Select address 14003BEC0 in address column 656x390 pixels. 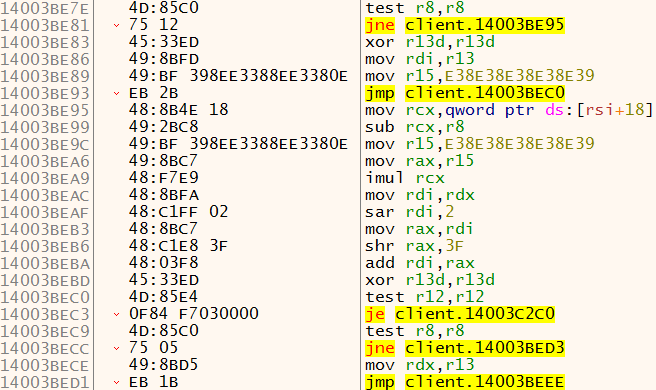(x=45, y=297)
